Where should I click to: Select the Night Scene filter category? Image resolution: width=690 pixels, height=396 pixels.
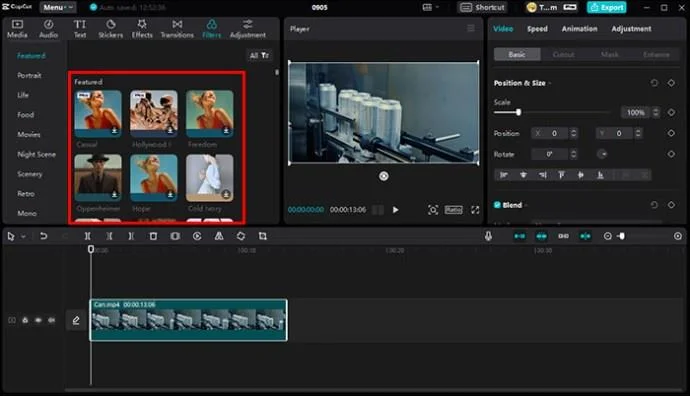pos(37,154)
